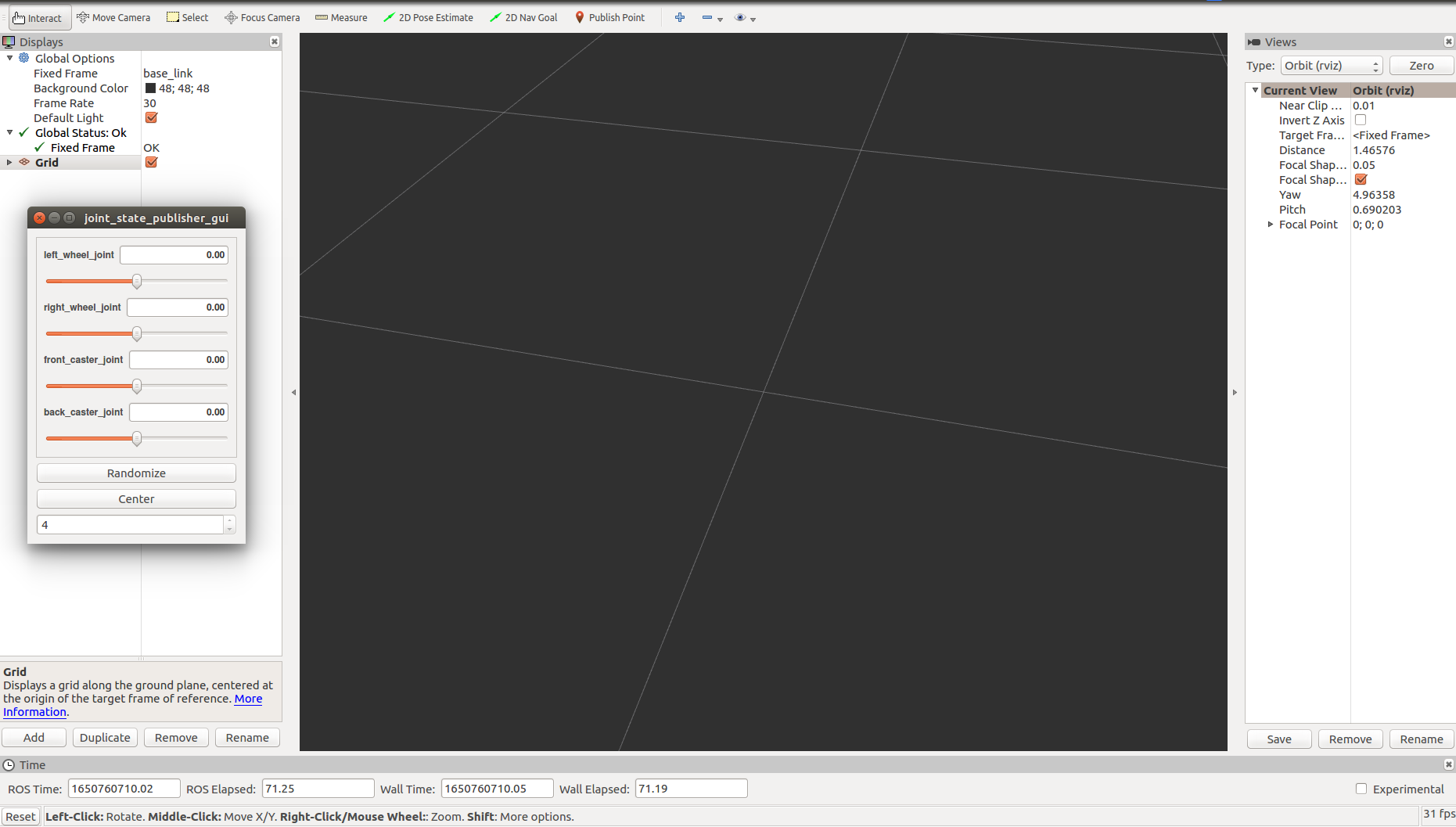The width and height of the screenshot is (1456, 827).
Task: Click the Fixed Frame base_link value
Action: (x=167, y=73)
